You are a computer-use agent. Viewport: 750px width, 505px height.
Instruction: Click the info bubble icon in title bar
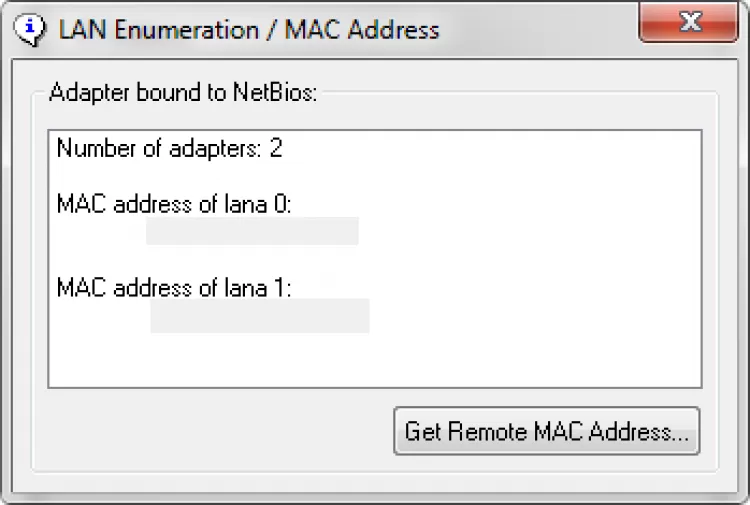point(32,28)
